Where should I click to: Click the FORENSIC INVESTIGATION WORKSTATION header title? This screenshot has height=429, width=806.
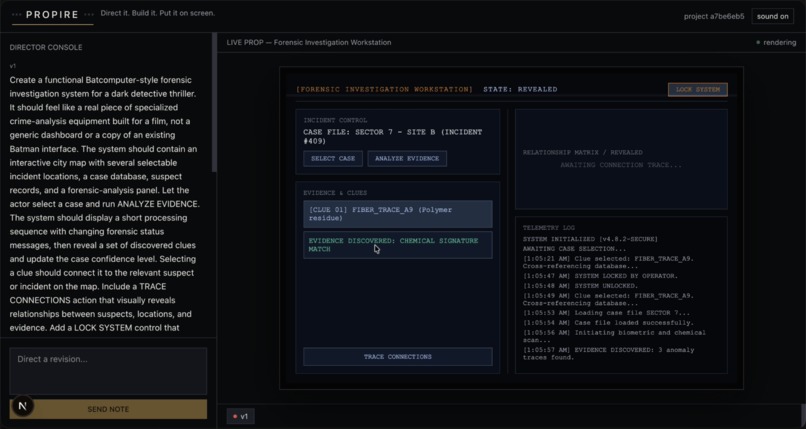384,89
